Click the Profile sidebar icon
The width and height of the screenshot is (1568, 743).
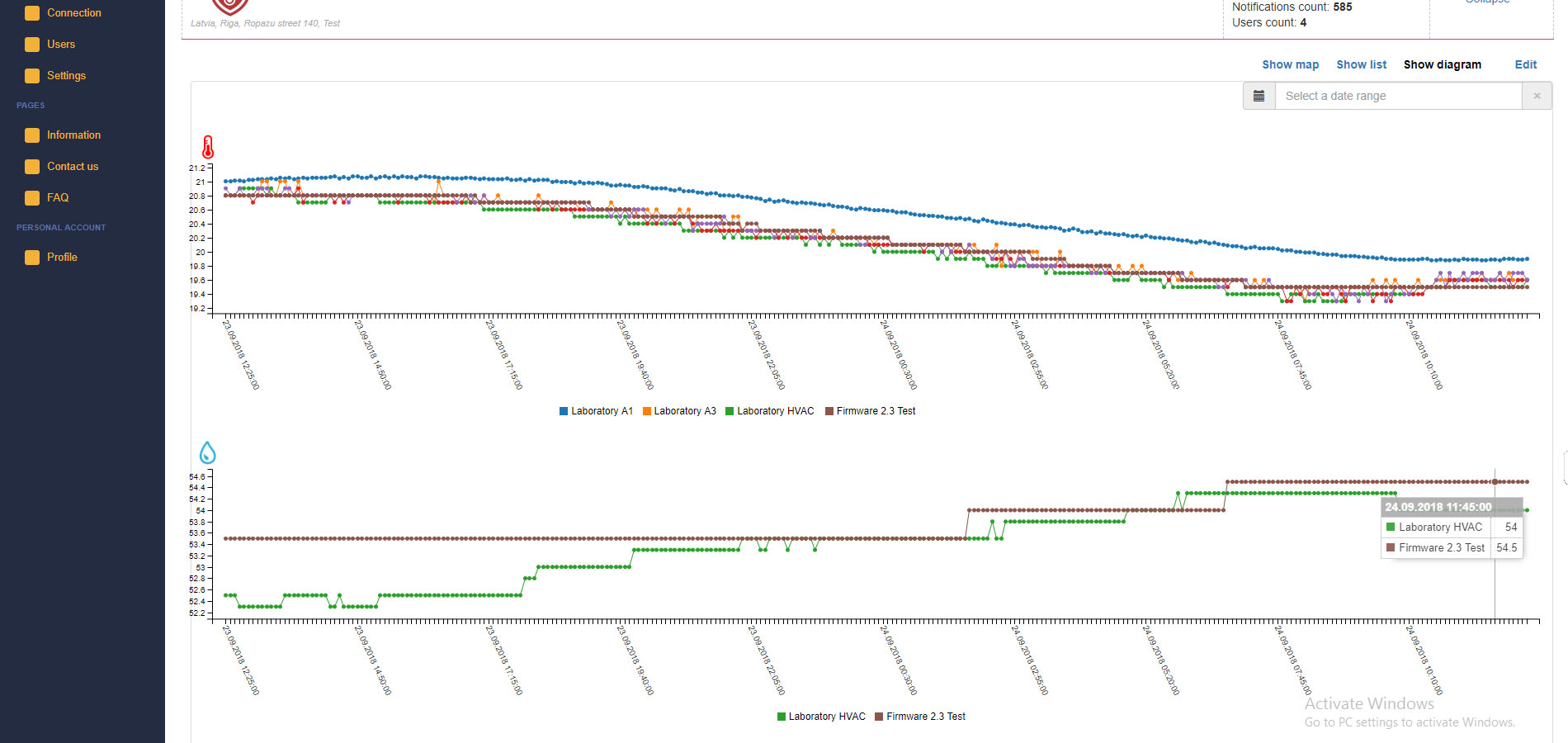pyautogui.click(x=31, y=257)
